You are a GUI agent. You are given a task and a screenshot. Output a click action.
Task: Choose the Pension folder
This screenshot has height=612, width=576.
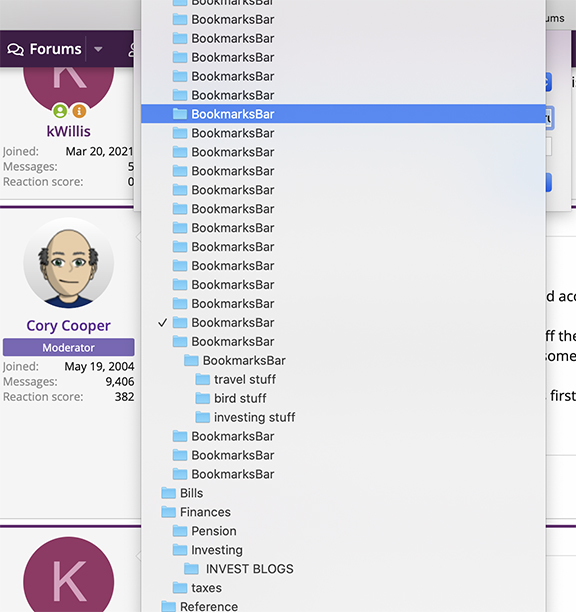click(343, 531)
